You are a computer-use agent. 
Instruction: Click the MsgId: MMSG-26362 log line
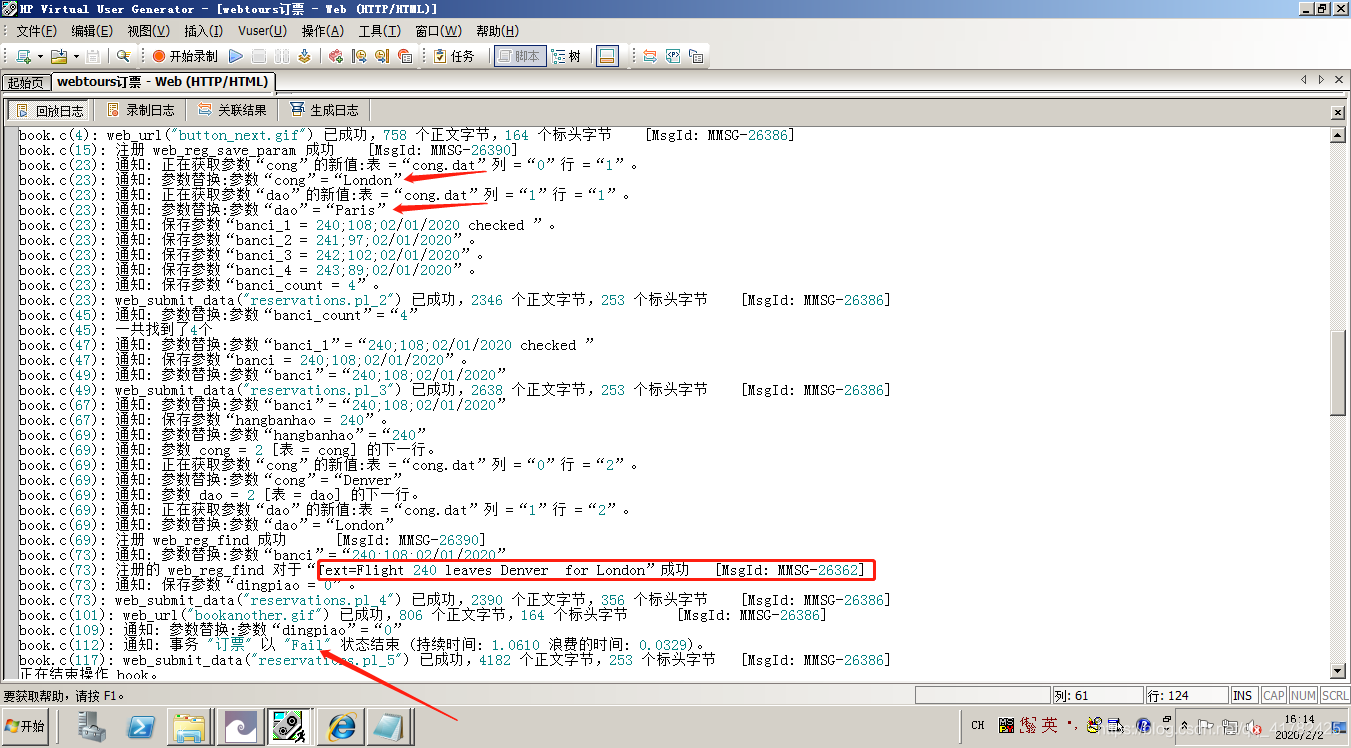point(440,570)
